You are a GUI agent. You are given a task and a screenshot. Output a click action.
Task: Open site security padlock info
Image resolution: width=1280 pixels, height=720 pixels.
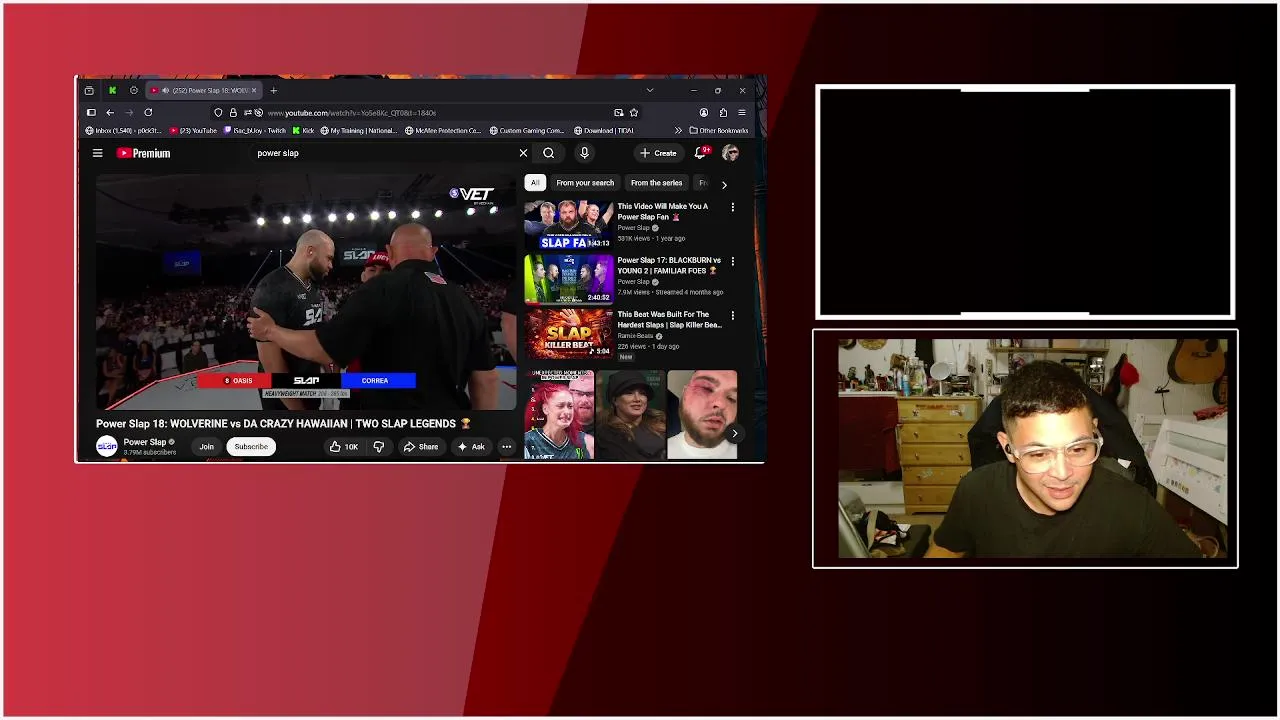pyautogui.click(x=233, y=113)
